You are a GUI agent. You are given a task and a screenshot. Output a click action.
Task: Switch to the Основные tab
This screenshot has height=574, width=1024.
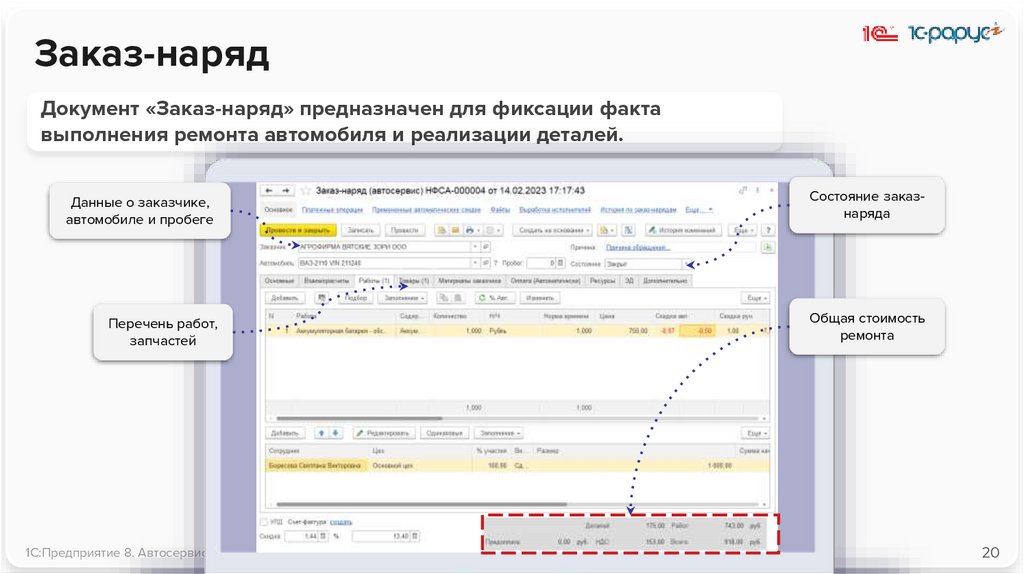click(280, 281)
